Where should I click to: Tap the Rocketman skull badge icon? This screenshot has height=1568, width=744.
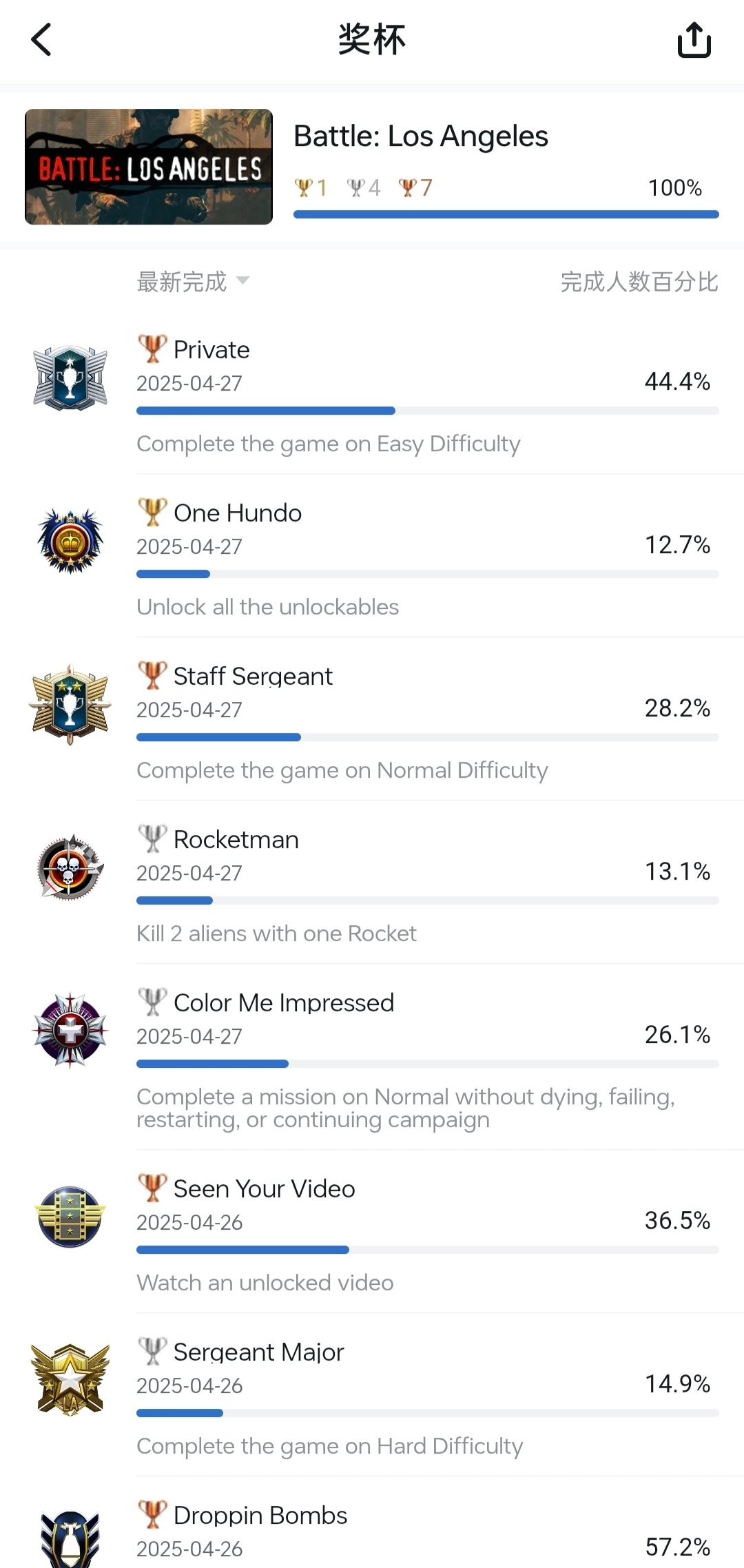70,868
